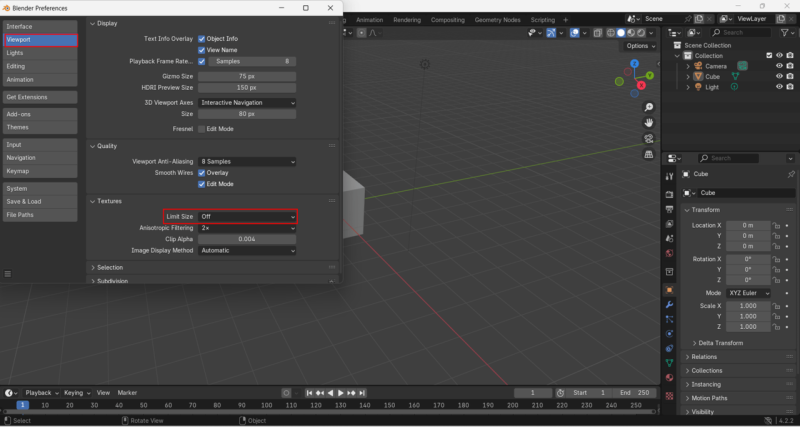
Task: Adjust the Clip Alpha slider
Action: pos(247,239)
